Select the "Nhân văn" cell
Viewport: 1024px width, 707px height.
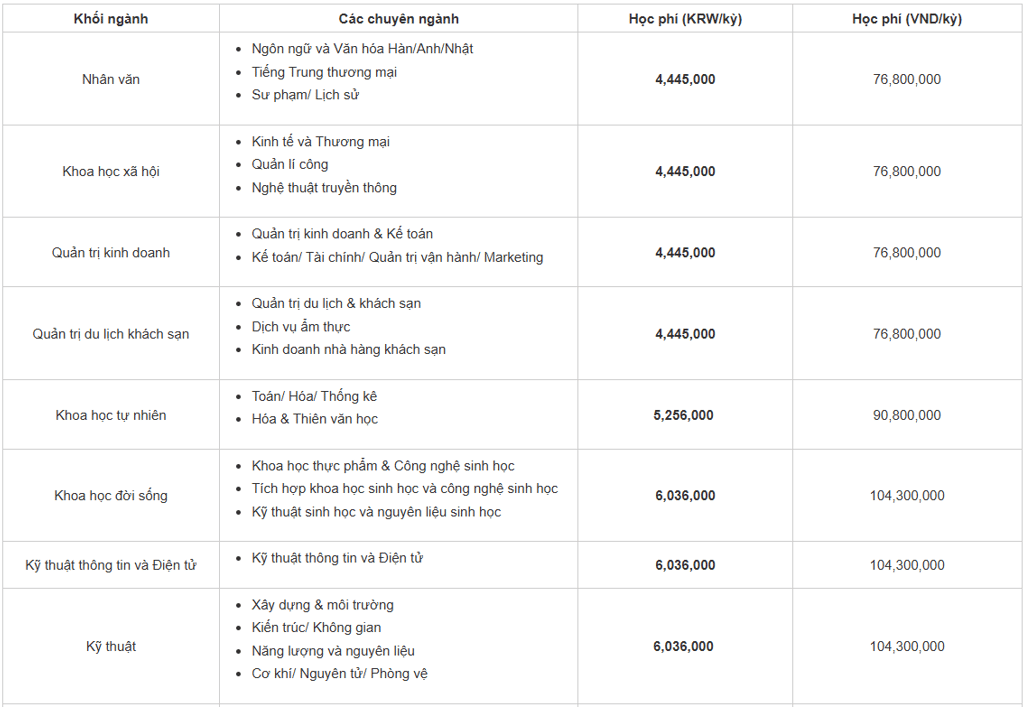click(x=110, y=79)
